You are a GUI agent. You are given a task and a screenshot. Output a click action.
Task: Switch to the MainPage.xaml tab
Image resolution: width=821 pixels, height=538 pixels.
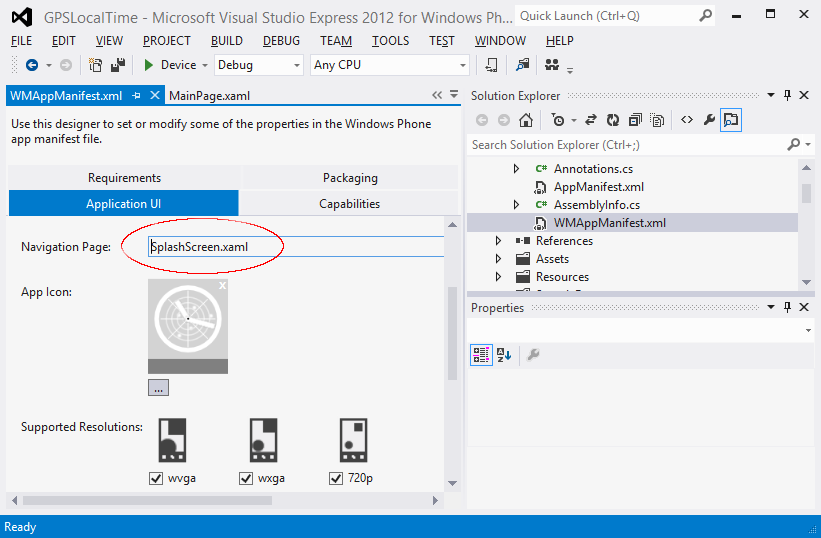click(209, 96)
